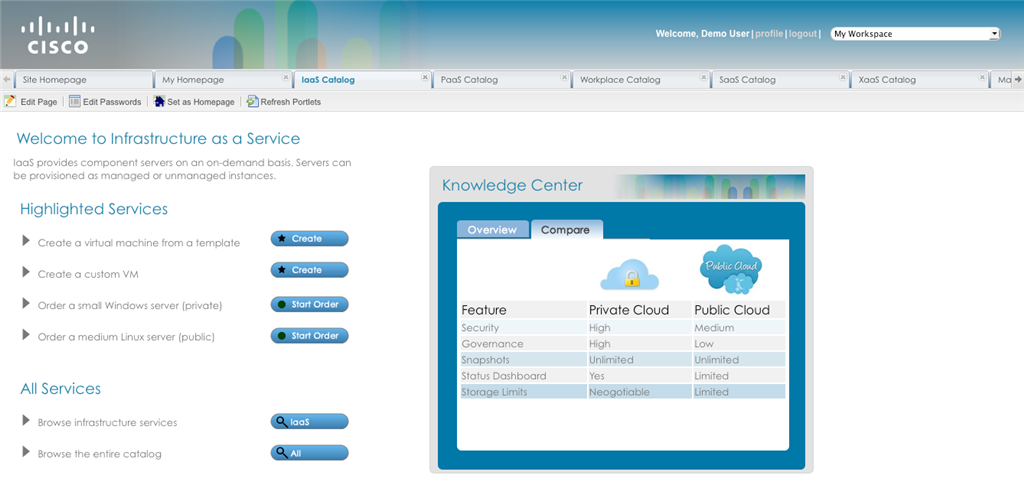Image resolution: width=1024 pixels, height=481 pixels.
Task: Click the Set as Homepage house icon
Action: 159,101
